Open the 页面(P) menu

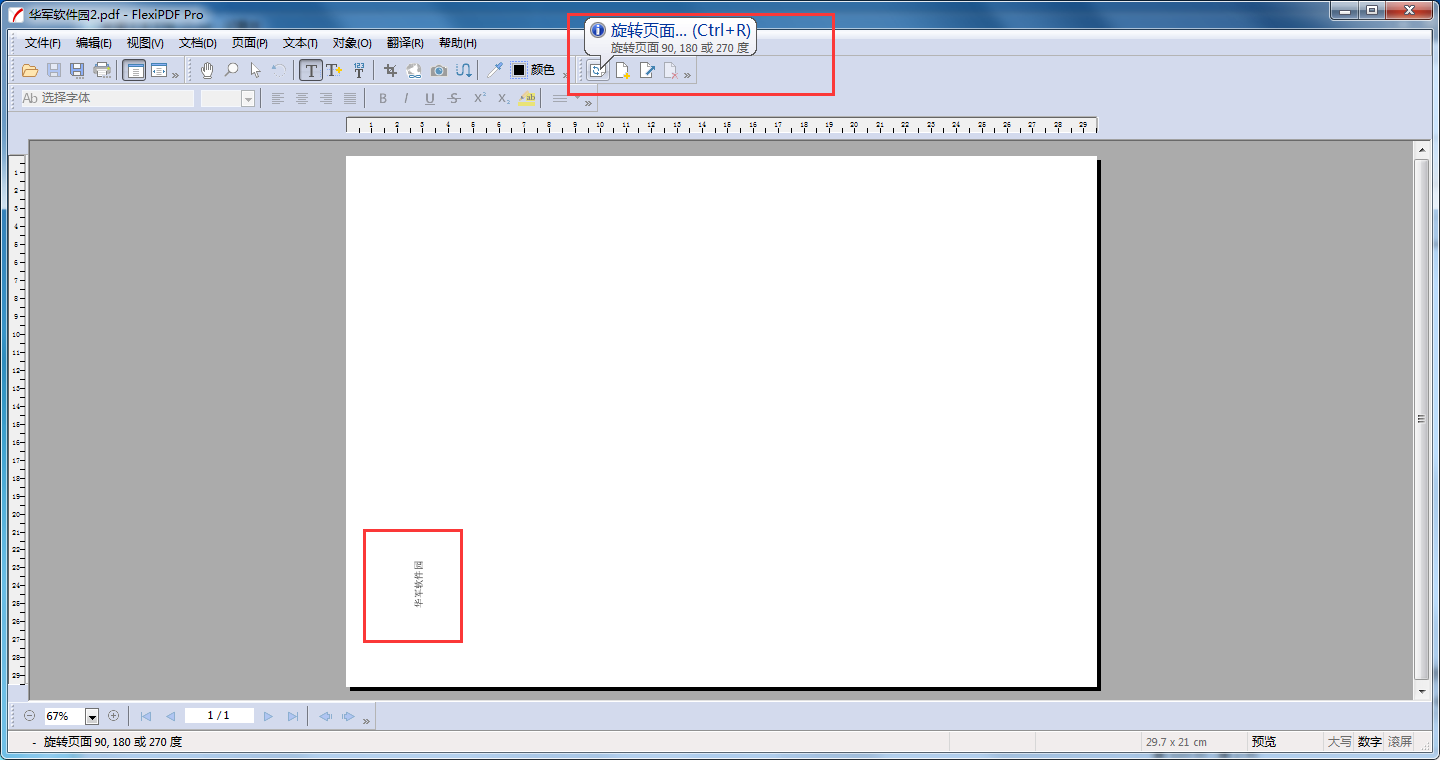[250, 43]
